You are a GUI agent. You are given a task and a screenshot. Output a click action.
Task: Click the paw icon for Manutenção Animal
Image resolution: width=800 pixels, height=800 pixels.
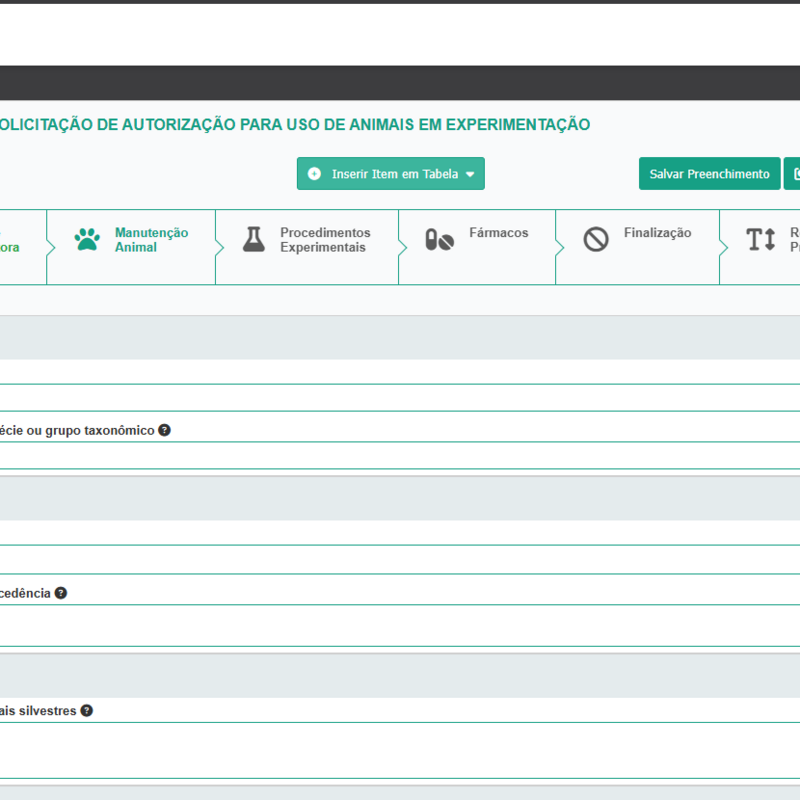coord(87,240)
